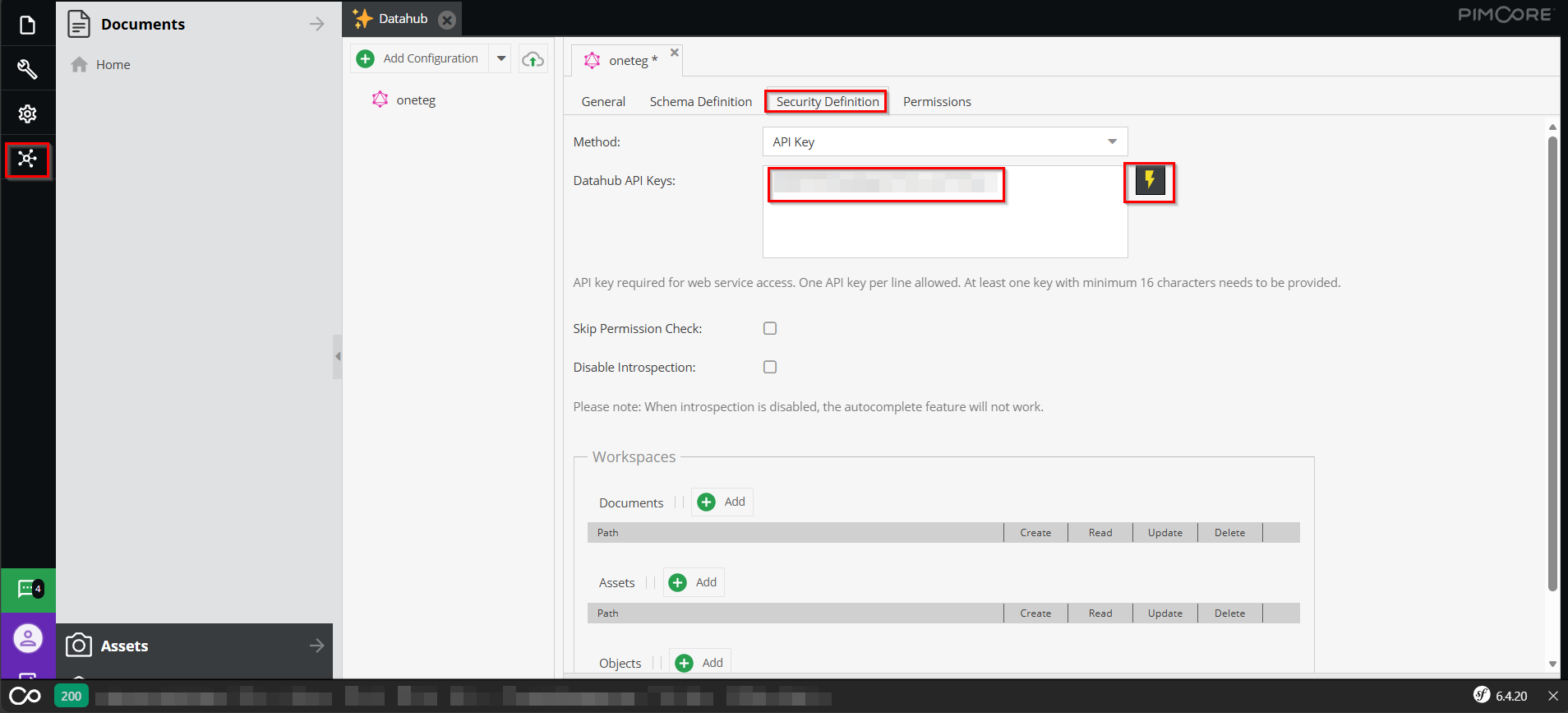Expand Assets panel with its arrow

317,646
